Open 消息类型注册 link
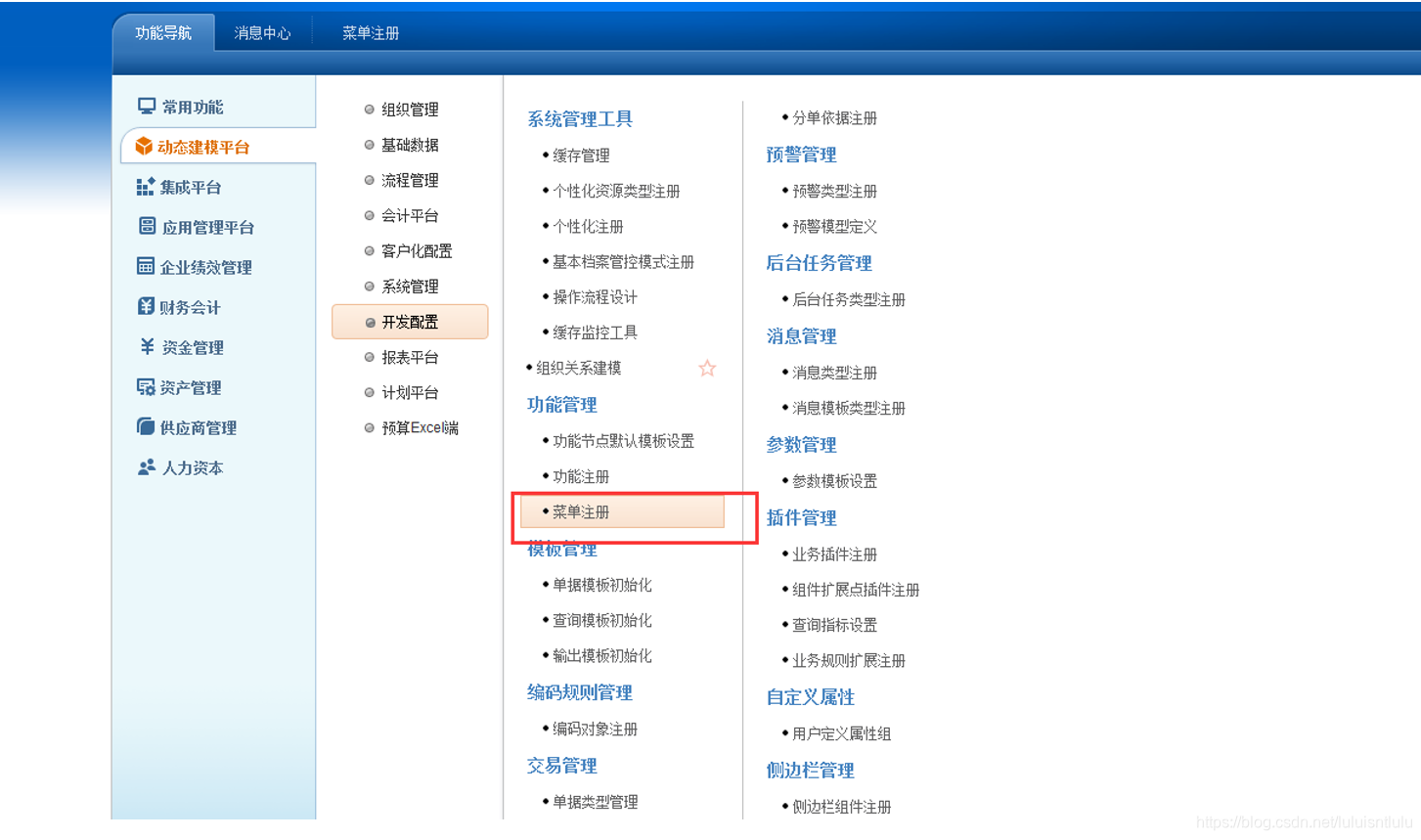The image size is (1421, 840). 834,373
